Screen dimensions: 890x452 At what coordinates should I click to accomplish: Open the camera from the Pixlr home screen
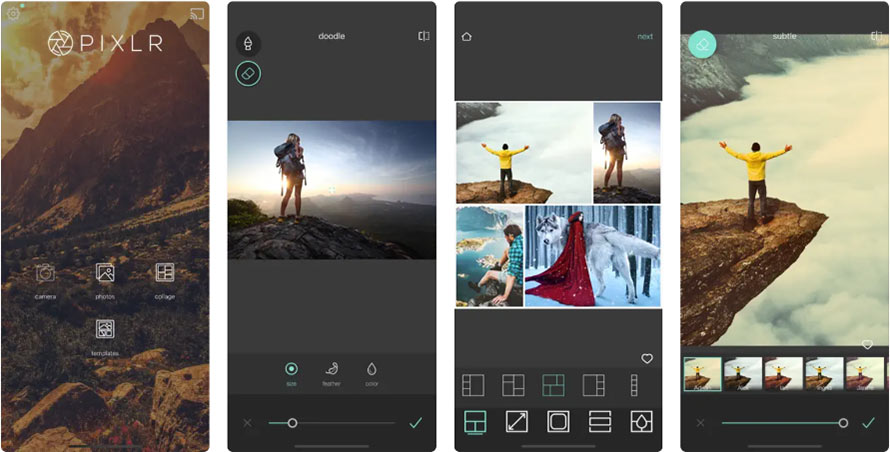pyautogui.click(x=45, y=274)
